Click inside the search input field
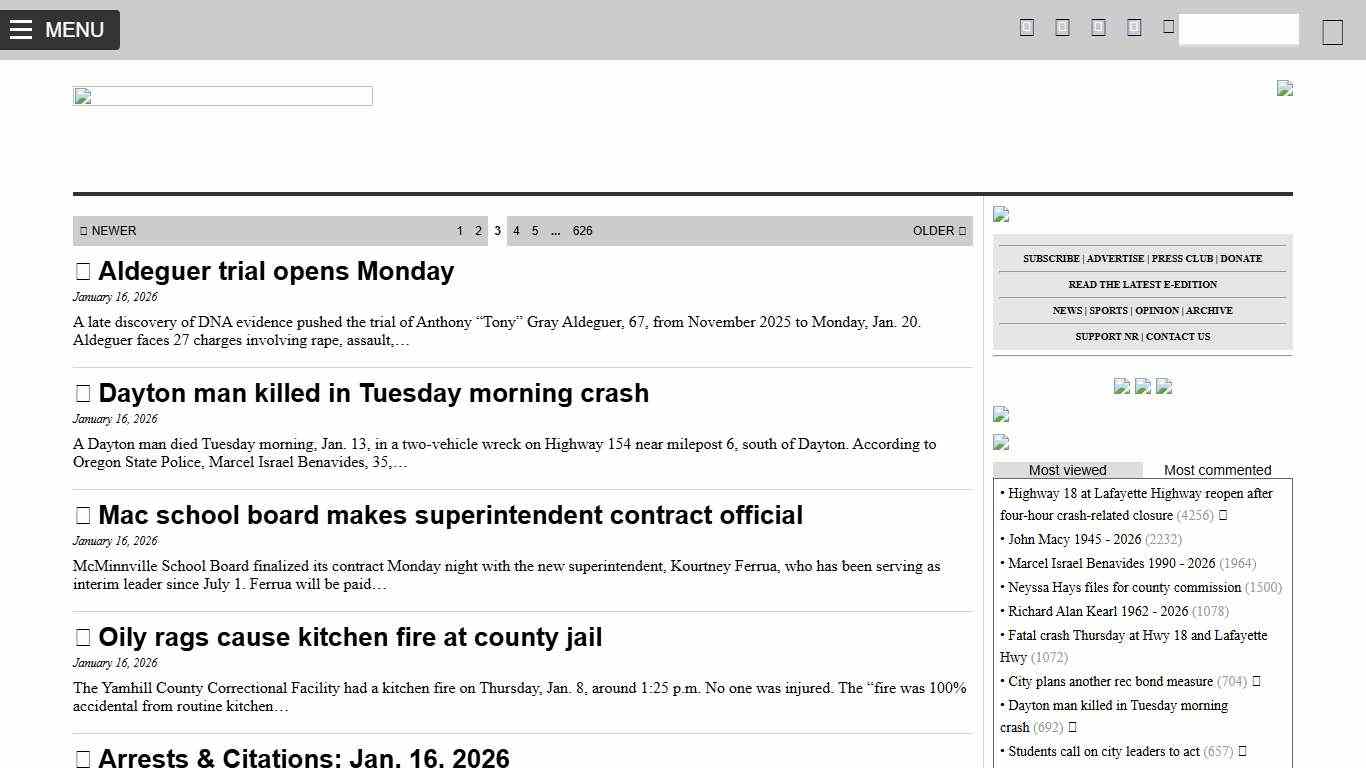Viewport: 1366px width, 768px height. click(x=1238, y=30)
